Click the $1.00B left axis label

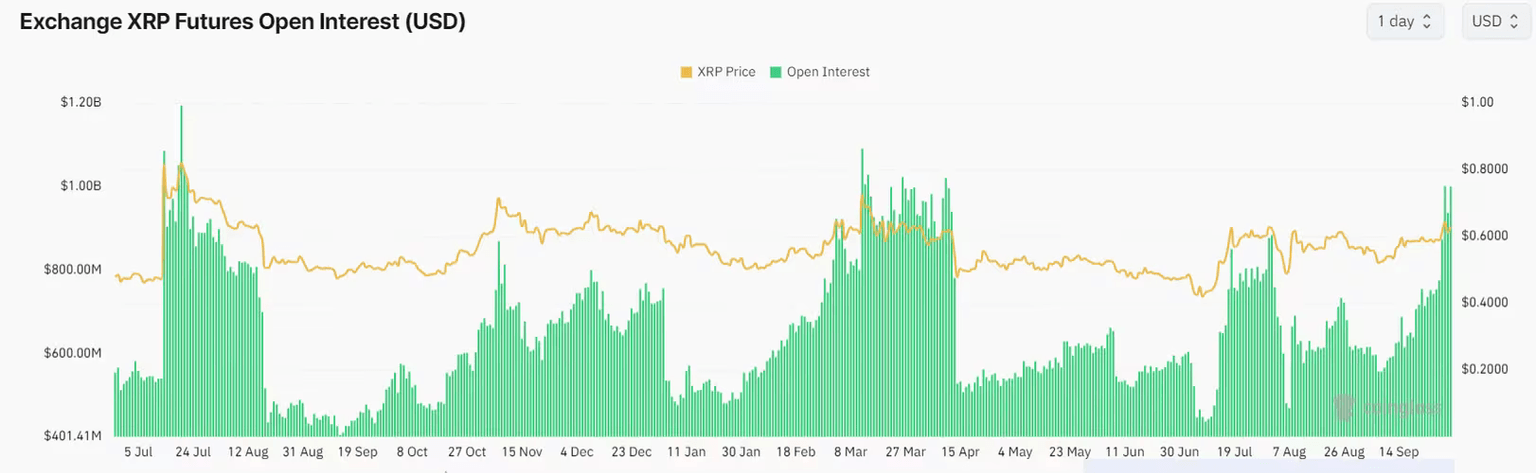82,186
